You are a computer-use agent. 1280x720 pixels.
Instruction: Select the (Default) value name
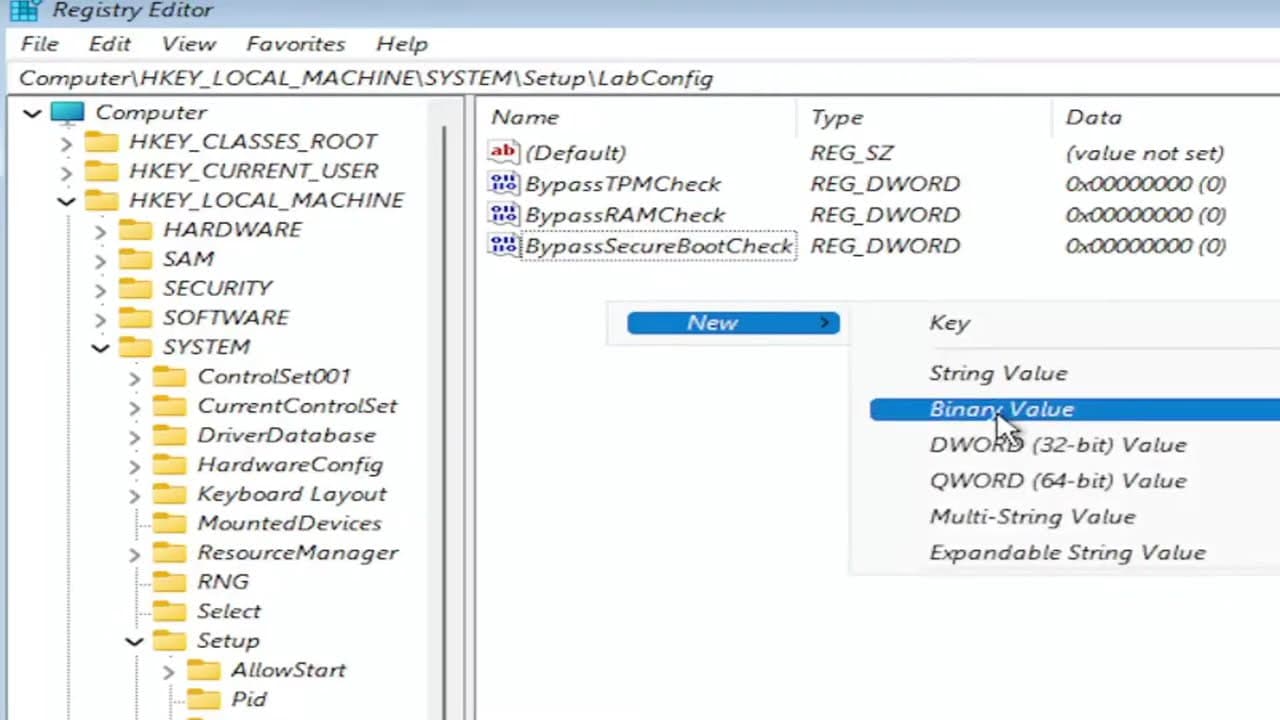pos(576,153)
